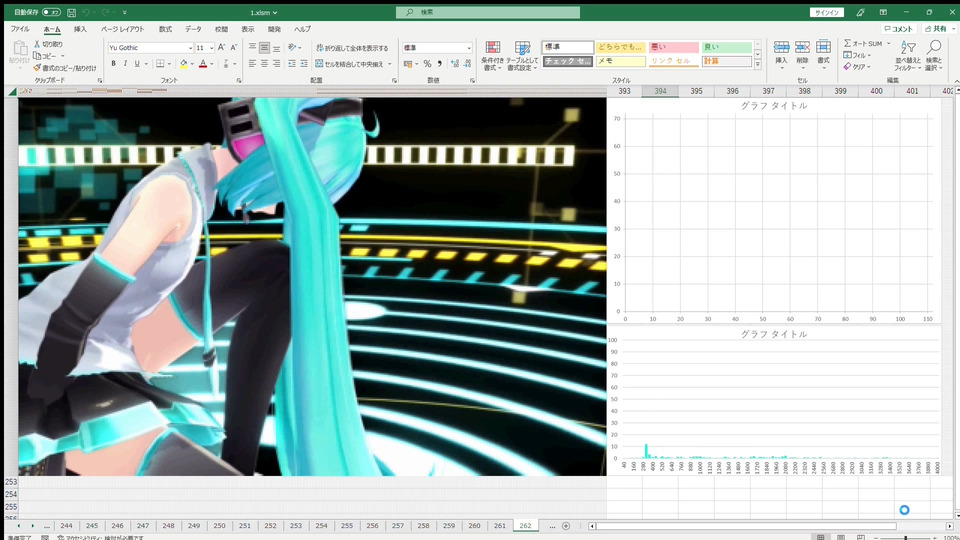Screen dimensions: 960x540
Task: Click Format as Table (テーブルとして書式設定) button
Action: click(522, 56)
